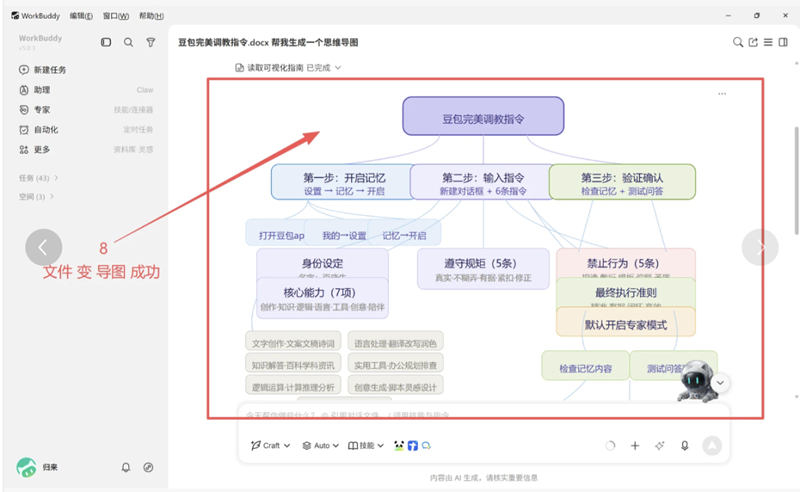Click the 创意生成·脚本灵感设计 node
800x492 pixels.
(x=395, y=386)
